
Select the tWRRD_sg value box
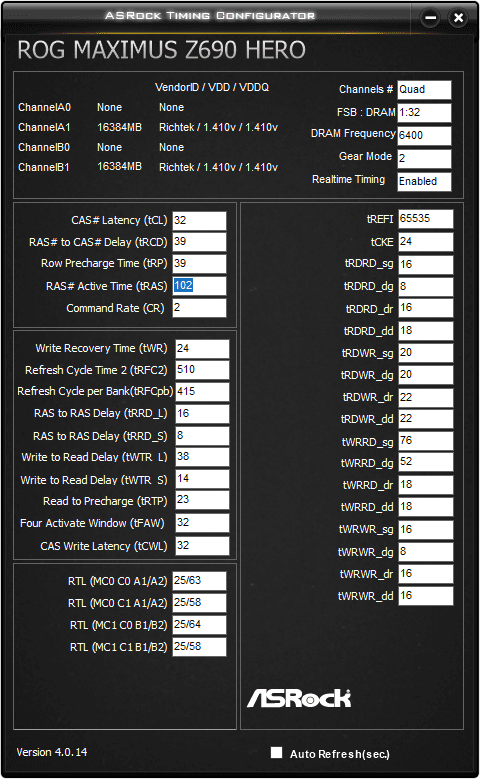(x=426, y=441)
